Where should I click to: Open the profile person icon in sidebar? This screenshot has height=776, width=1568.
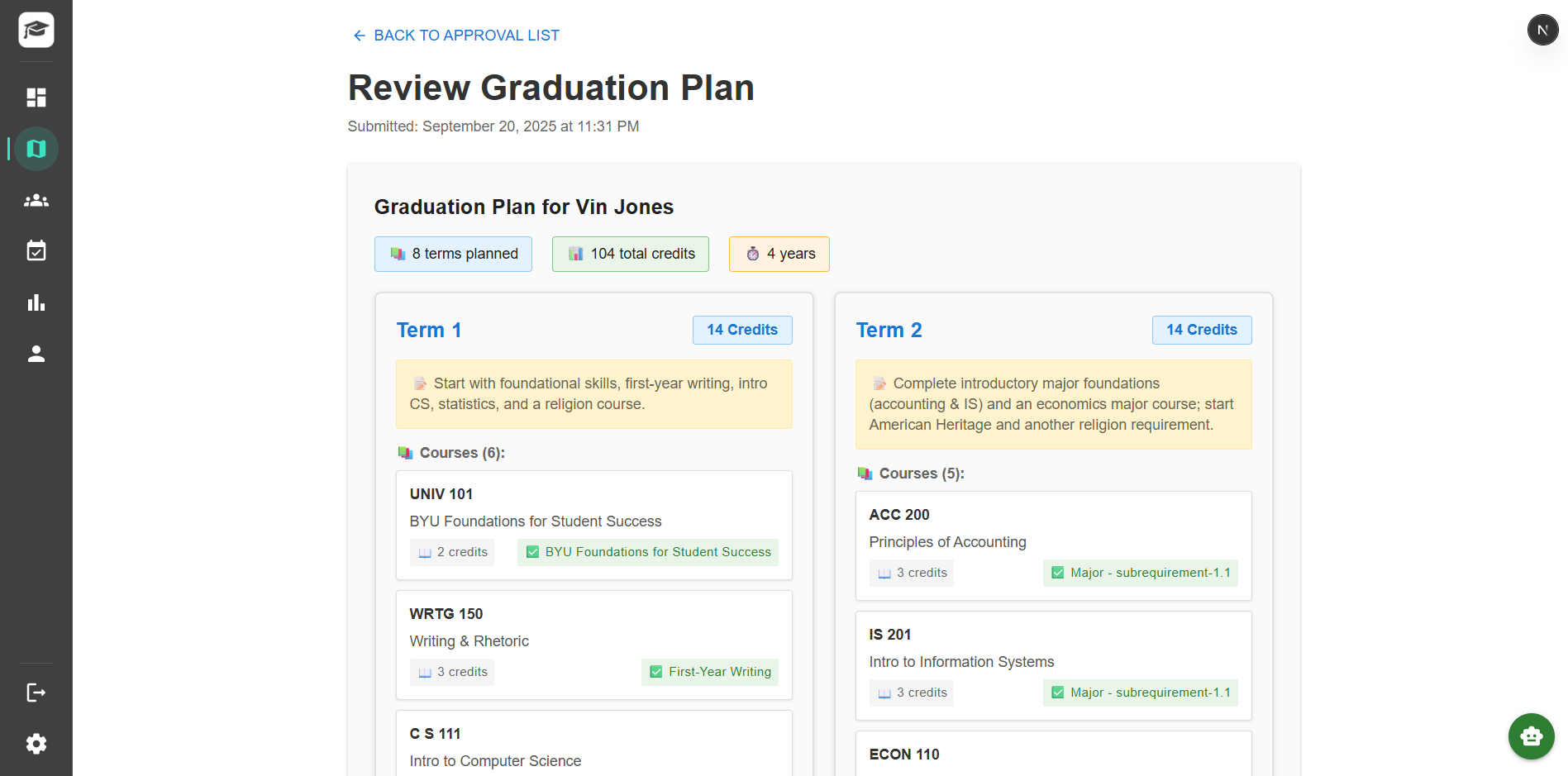click(36, 354)
